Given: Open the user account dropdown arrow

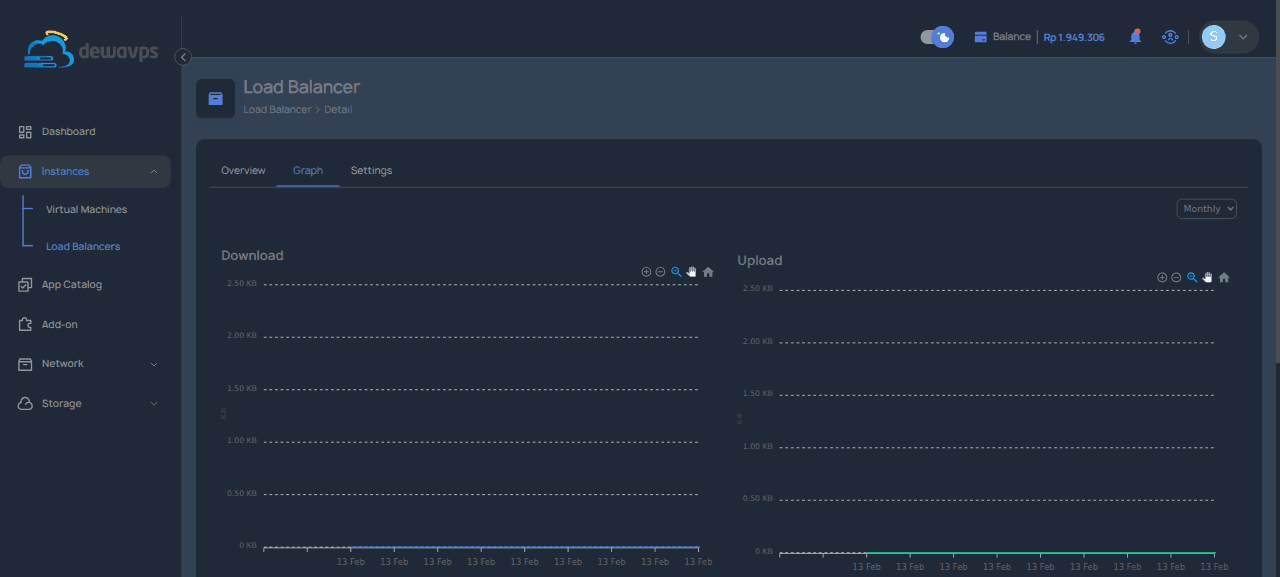Looking at the screenshot, I should click(1243, 37).
